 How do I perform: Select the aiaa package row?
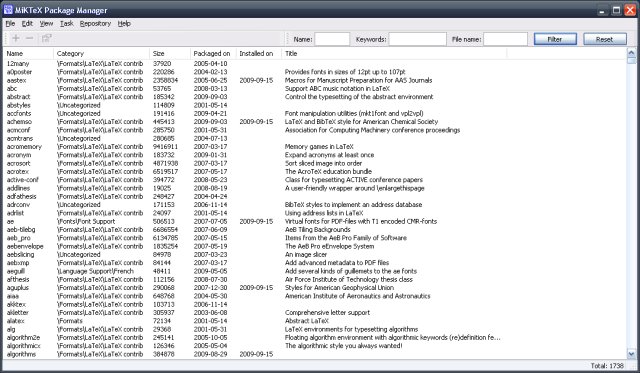(315, 296)
